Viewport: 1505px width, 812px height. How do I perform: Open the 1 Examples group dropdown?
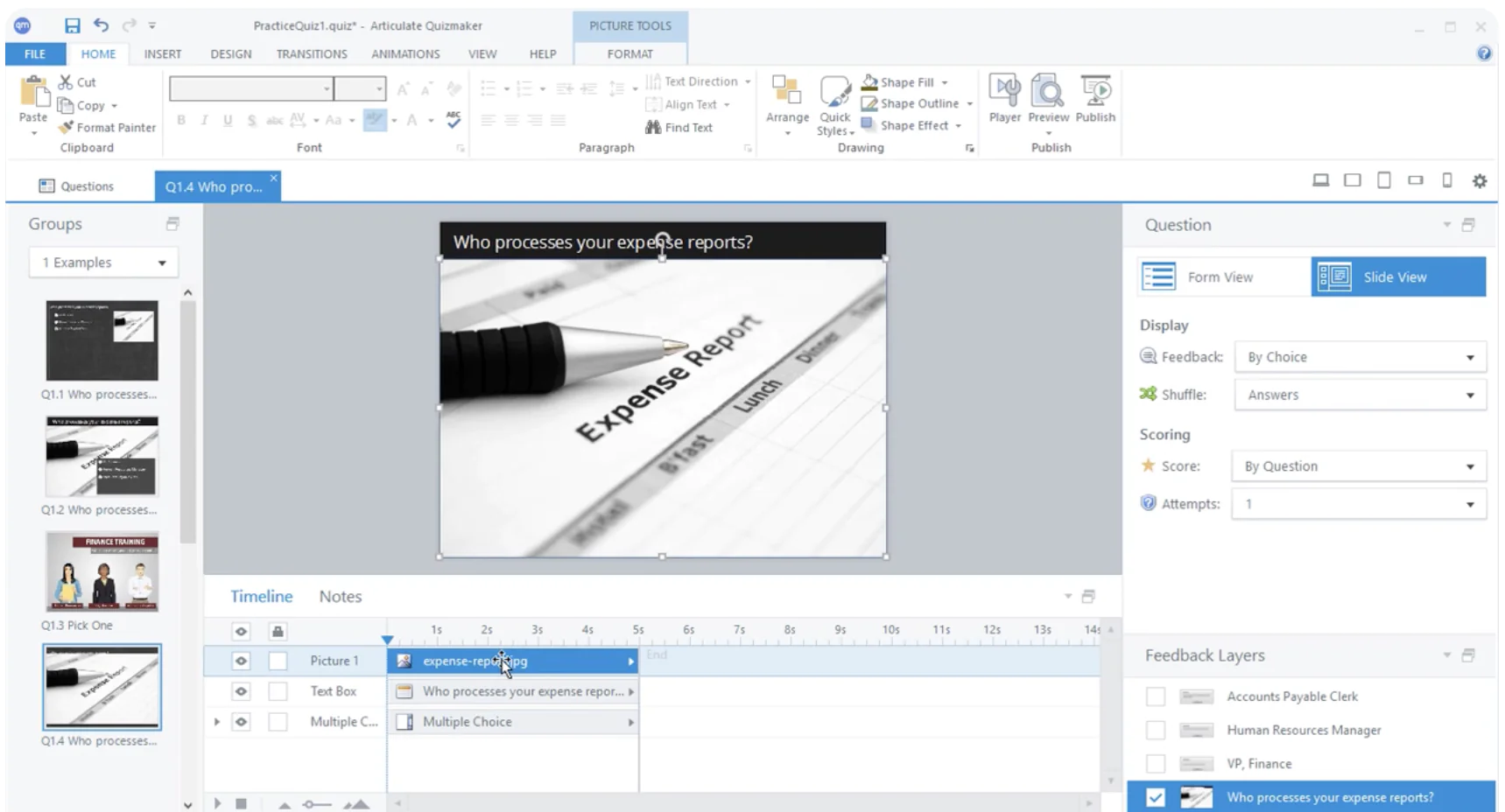click(103, 262)
